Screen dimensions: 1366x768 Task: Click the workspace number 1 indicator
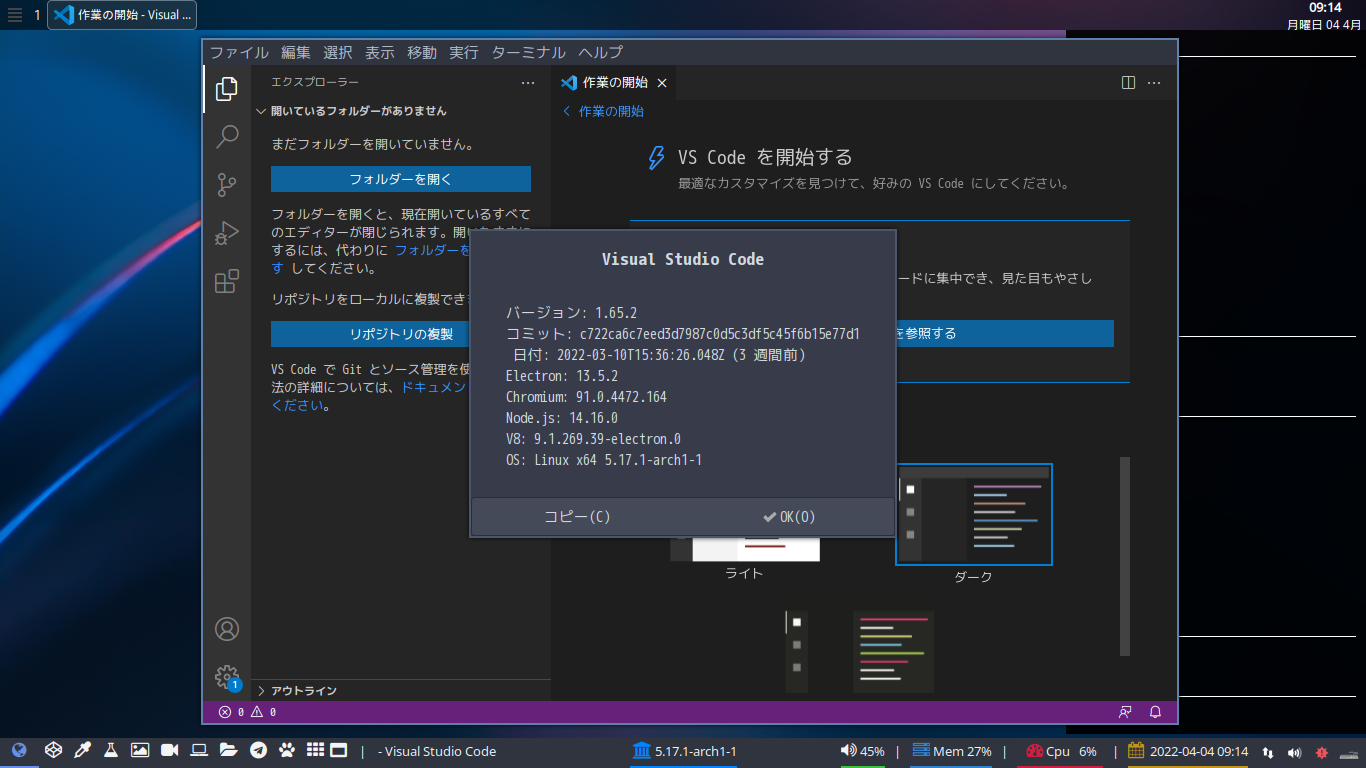coord(37,15)
